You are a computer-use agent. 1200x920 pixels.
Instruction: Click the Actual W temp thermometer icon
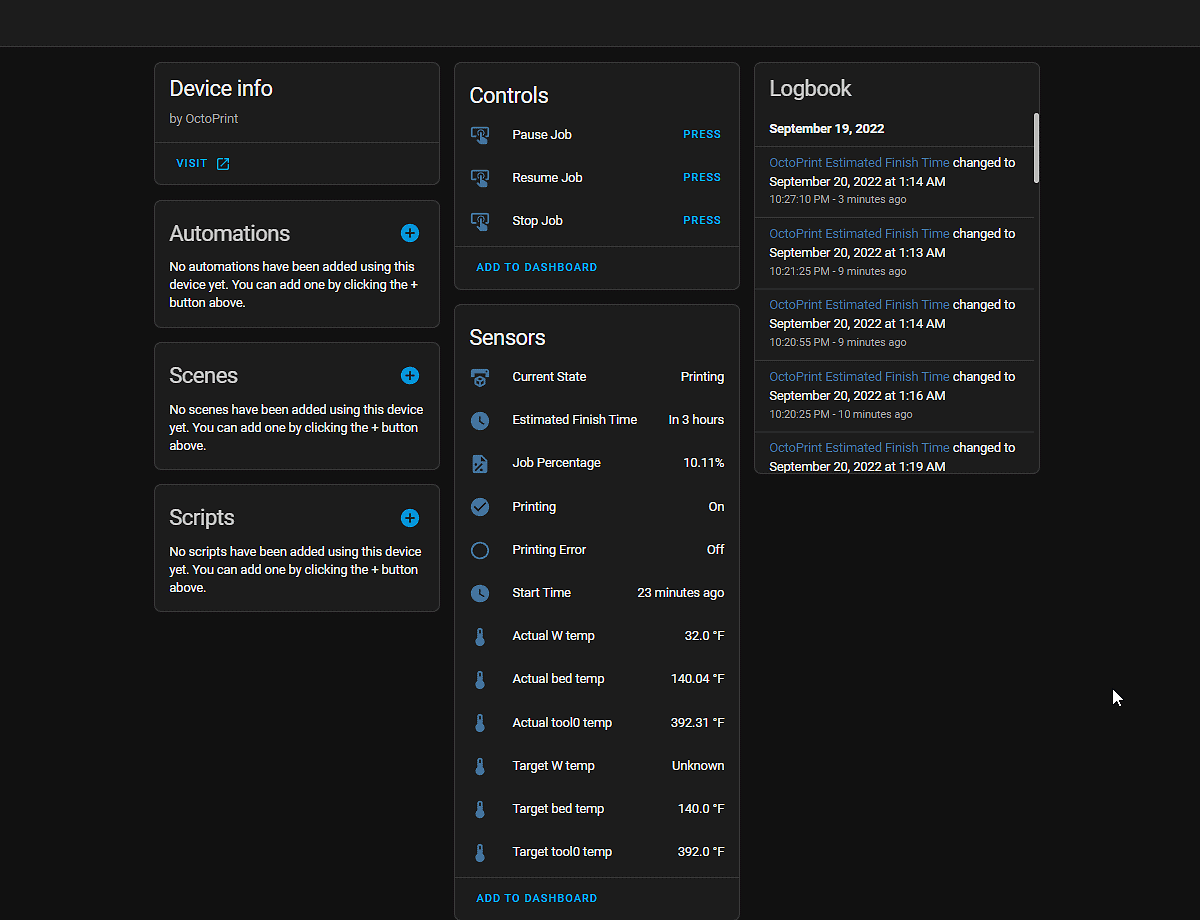click(480, 636)
